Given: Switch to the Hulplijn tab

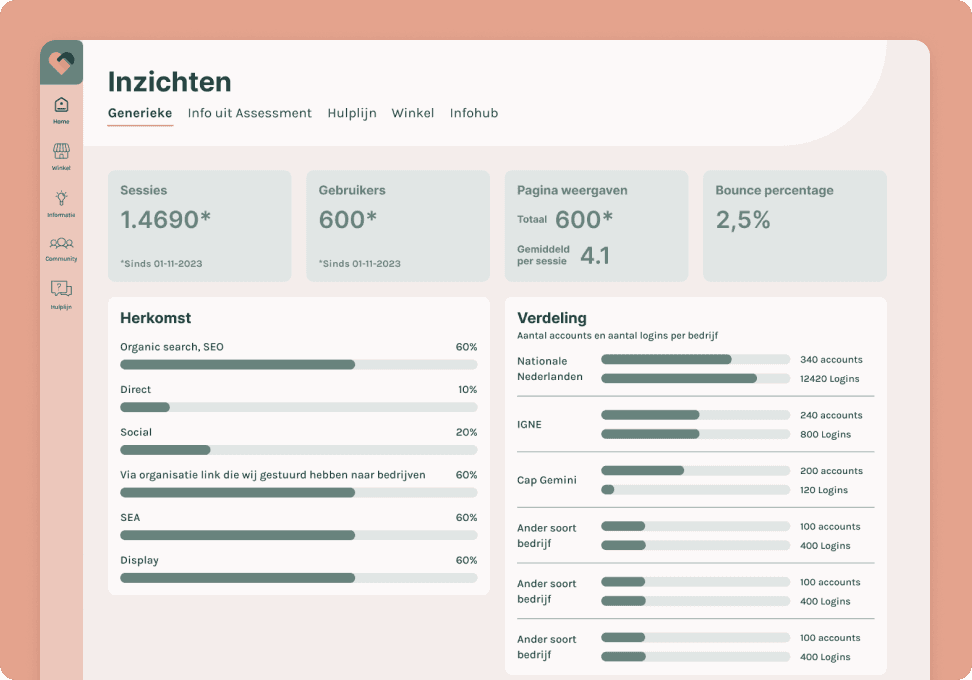Looking at the screenshot, I should click(x=351, y=113).
